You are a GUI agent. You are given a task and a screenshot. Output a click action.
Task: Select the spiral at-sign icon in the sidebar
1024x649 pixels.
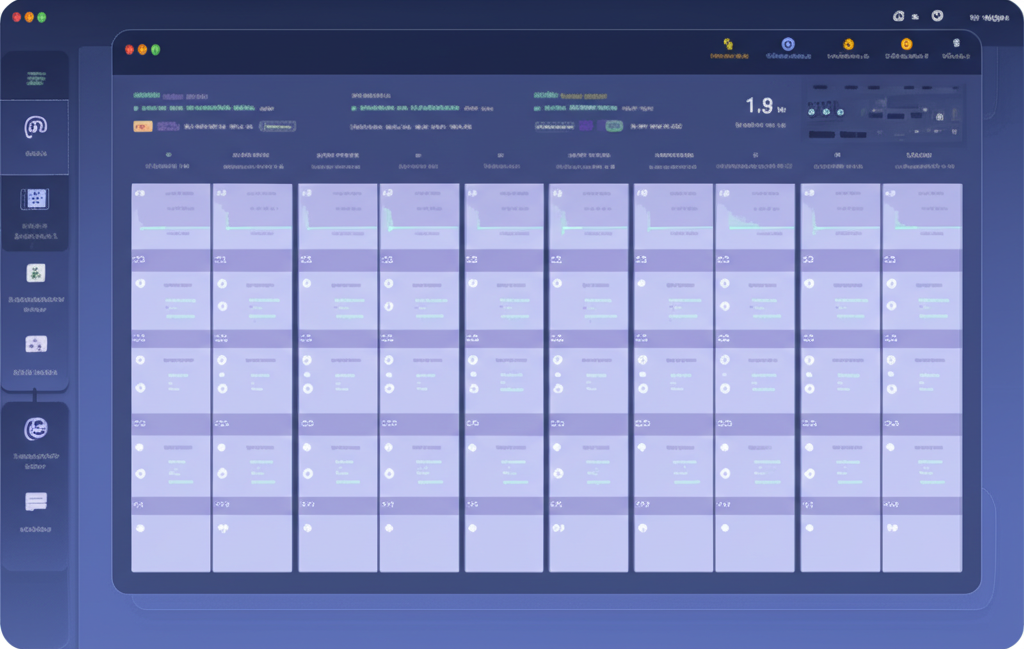(x=36, y=127)
